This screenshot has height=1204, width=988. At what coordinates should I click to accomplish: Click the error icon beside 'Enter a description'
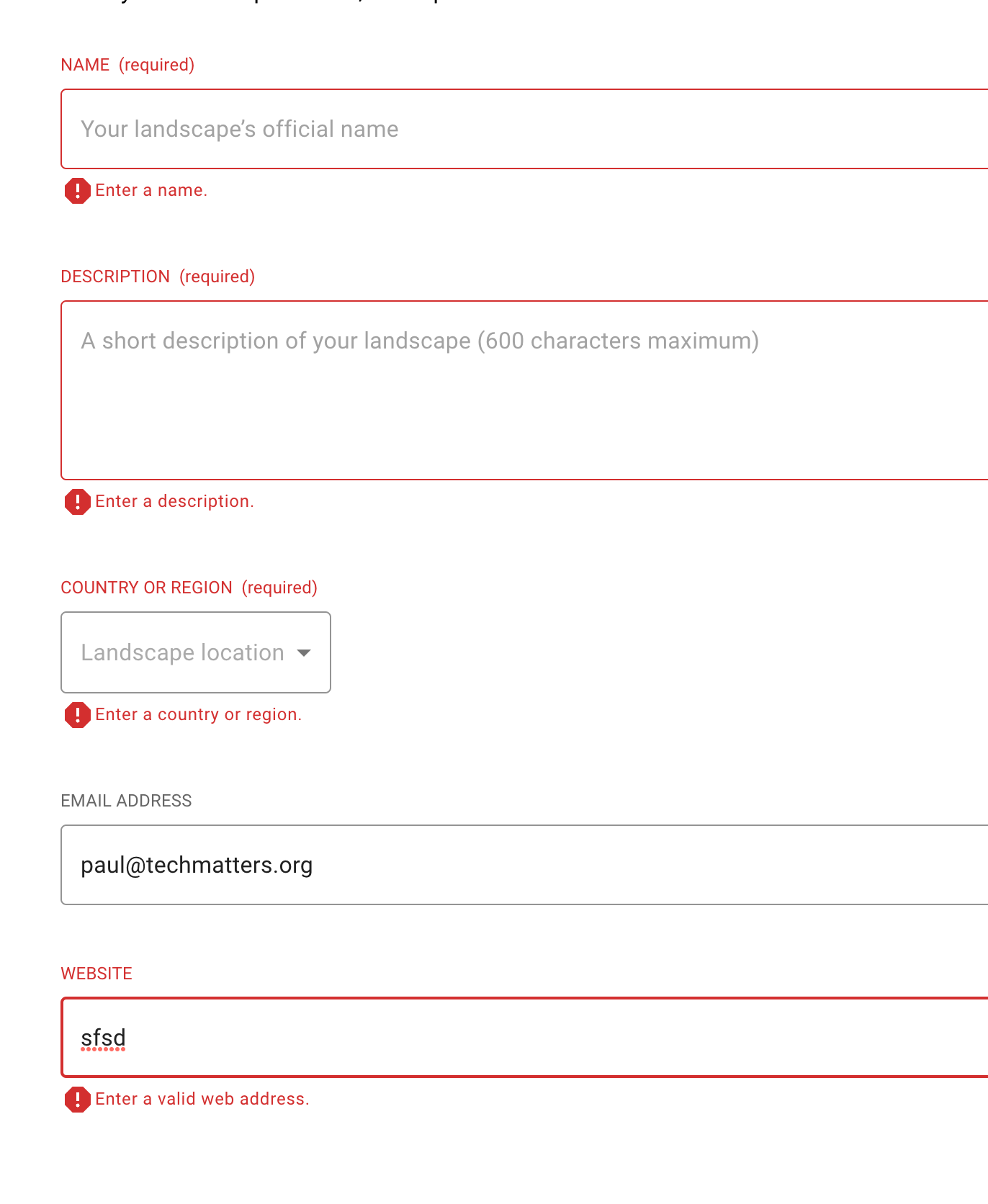(x=77, y=502)
